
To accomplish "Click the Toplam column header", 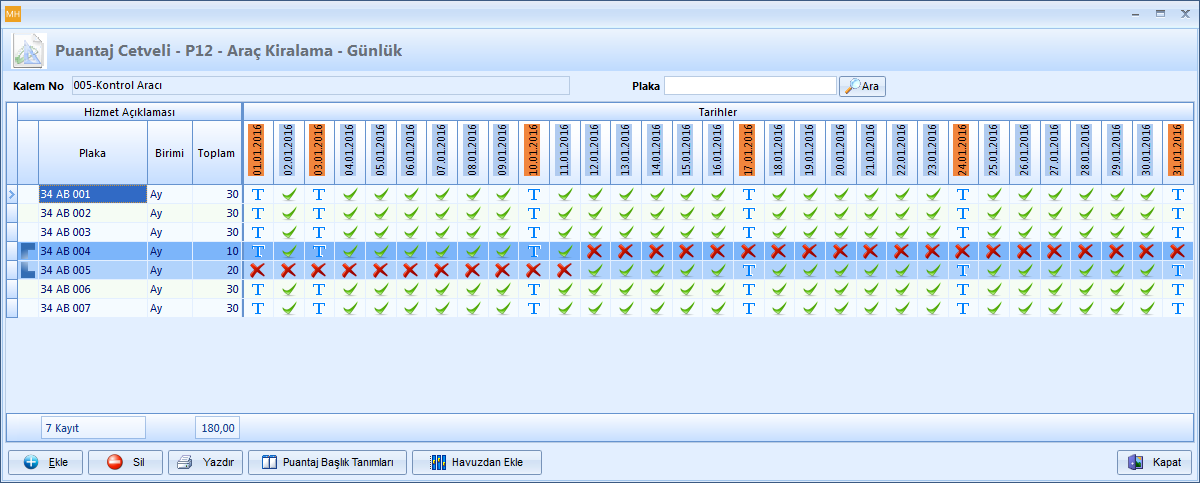I will [x=216, y=153].
